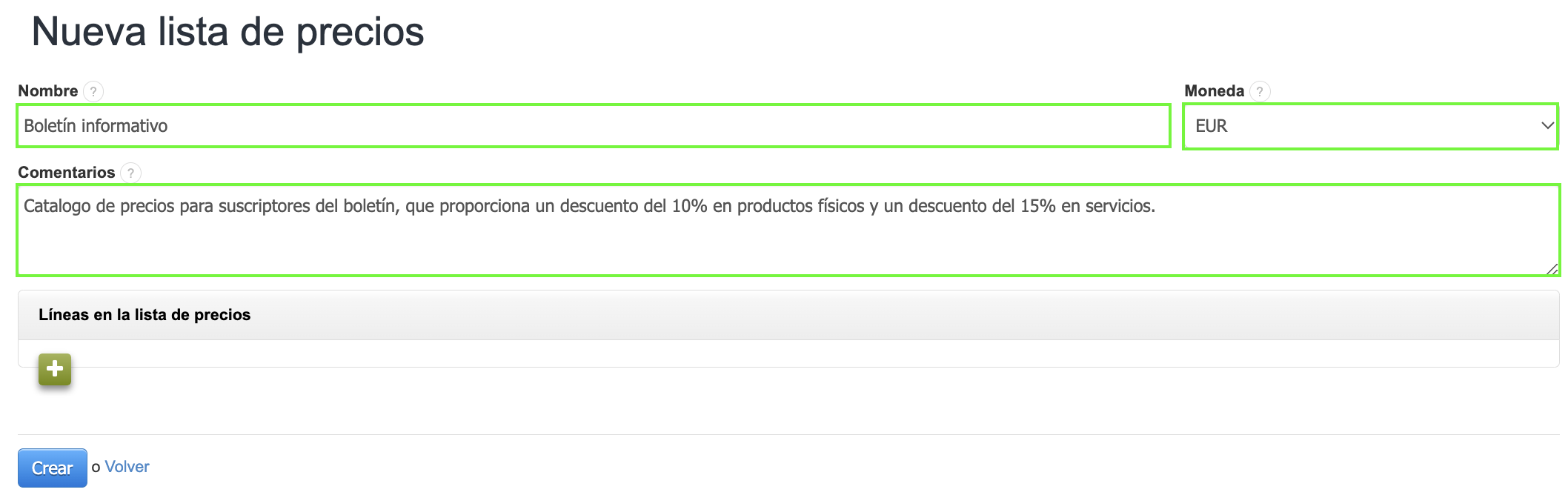Focus the Nombre input field

pyautogui.click(x=593, y=126)
